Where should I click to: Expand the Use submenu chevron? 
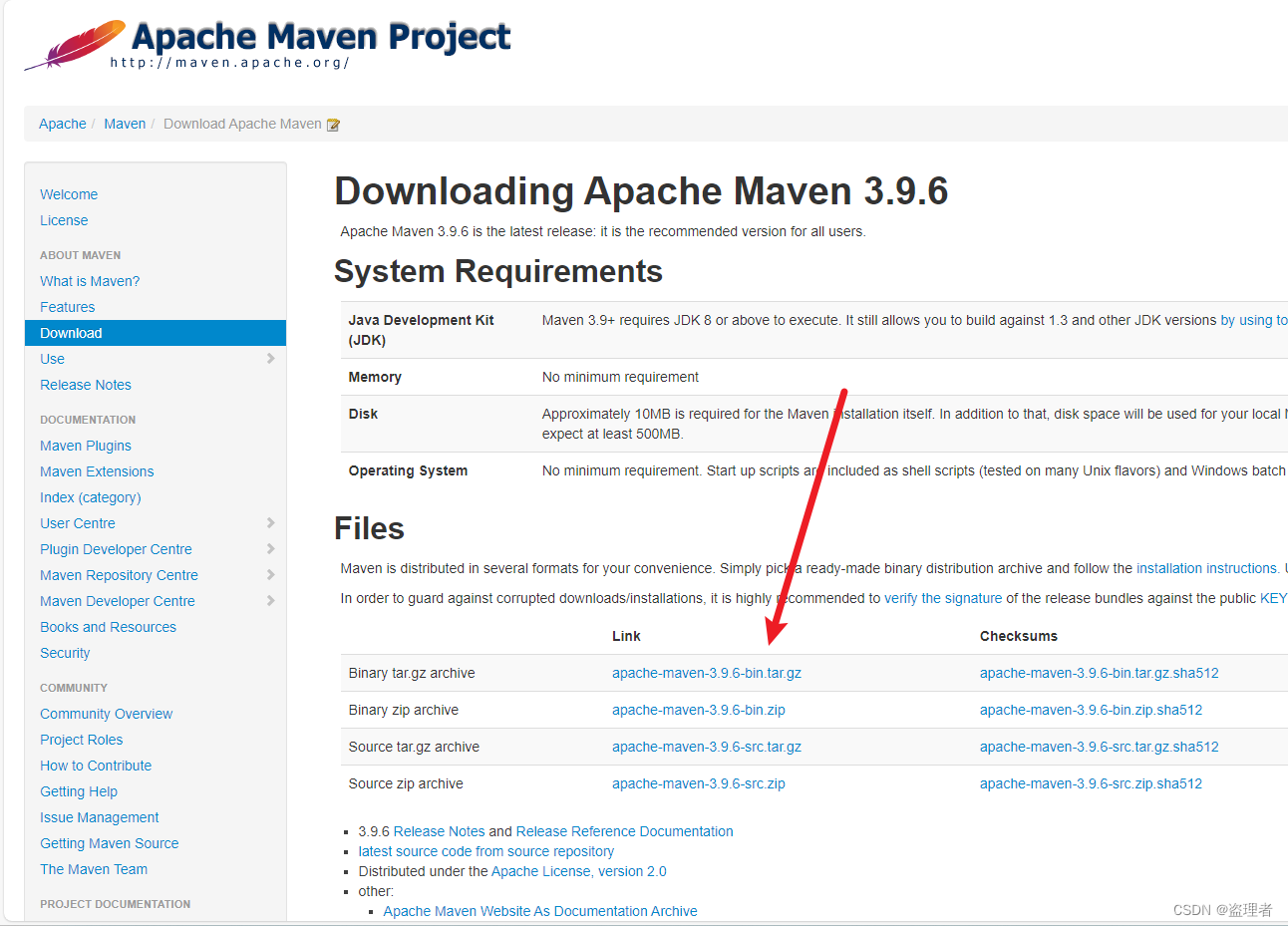point(270,358)
